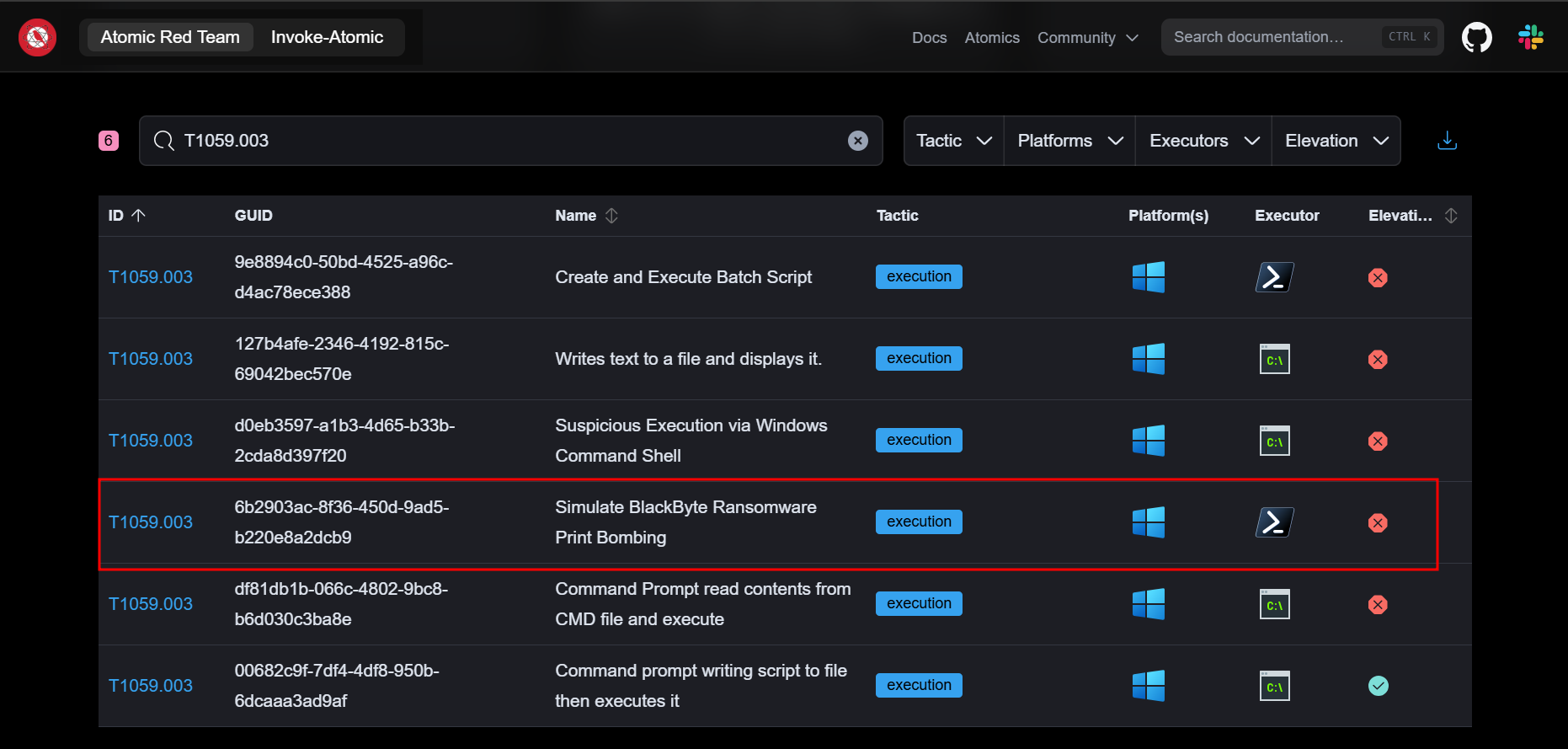
Task: Expand the Elevation filter dropdown
Action: [1336, 141]
